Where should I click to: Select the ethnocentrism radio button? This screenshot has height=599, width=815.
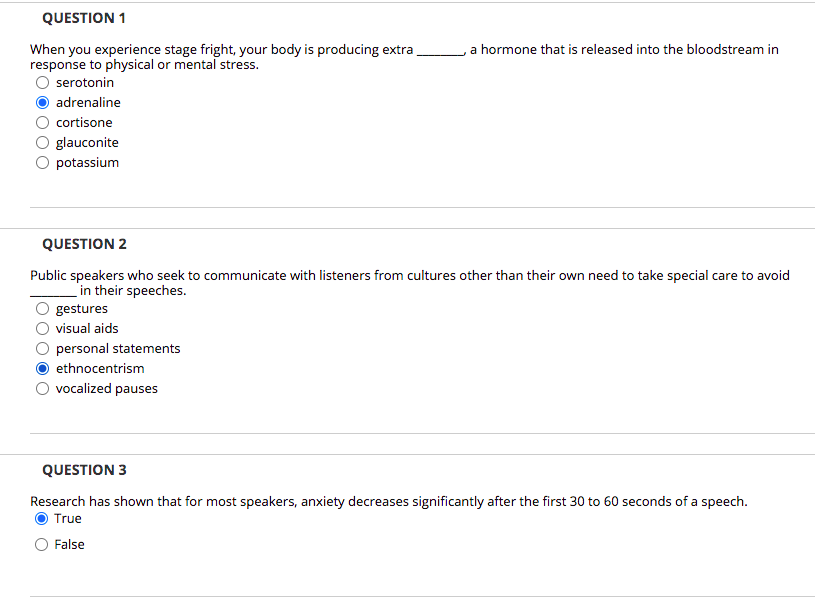[42, 368]
